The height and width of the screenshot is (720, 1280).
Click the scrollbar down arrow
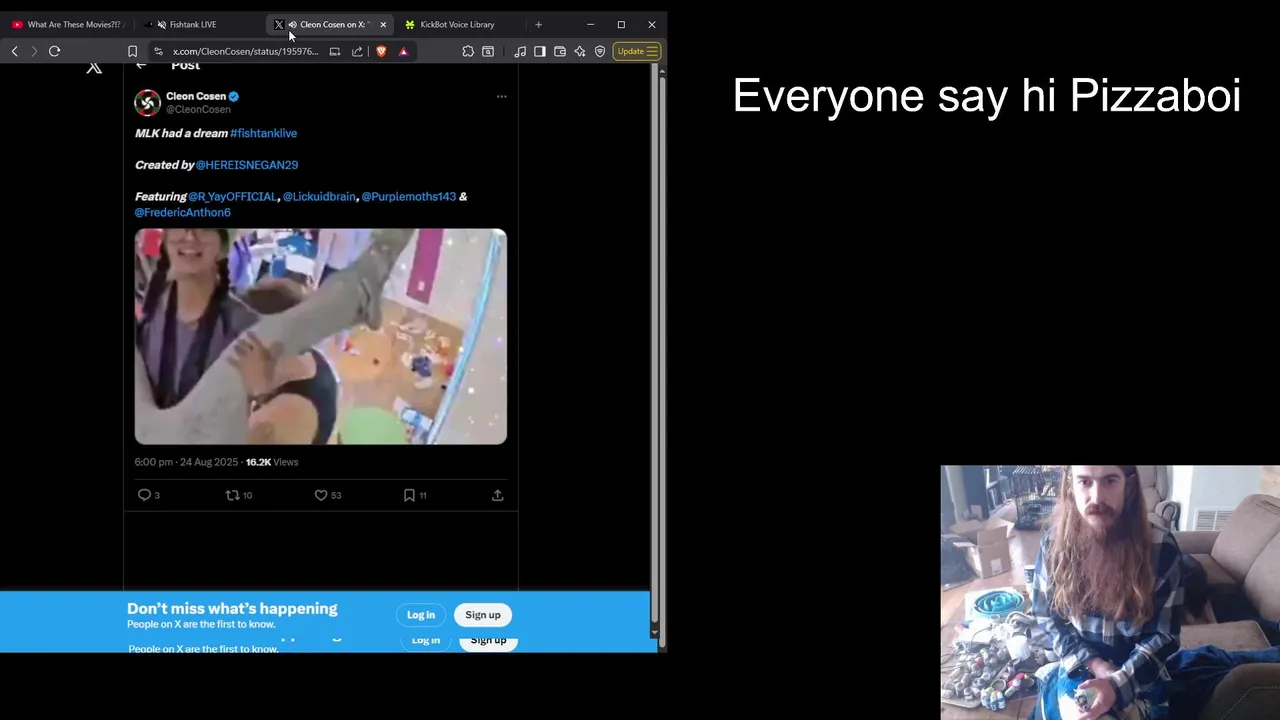pyautogui.click(x=655, y=632)
